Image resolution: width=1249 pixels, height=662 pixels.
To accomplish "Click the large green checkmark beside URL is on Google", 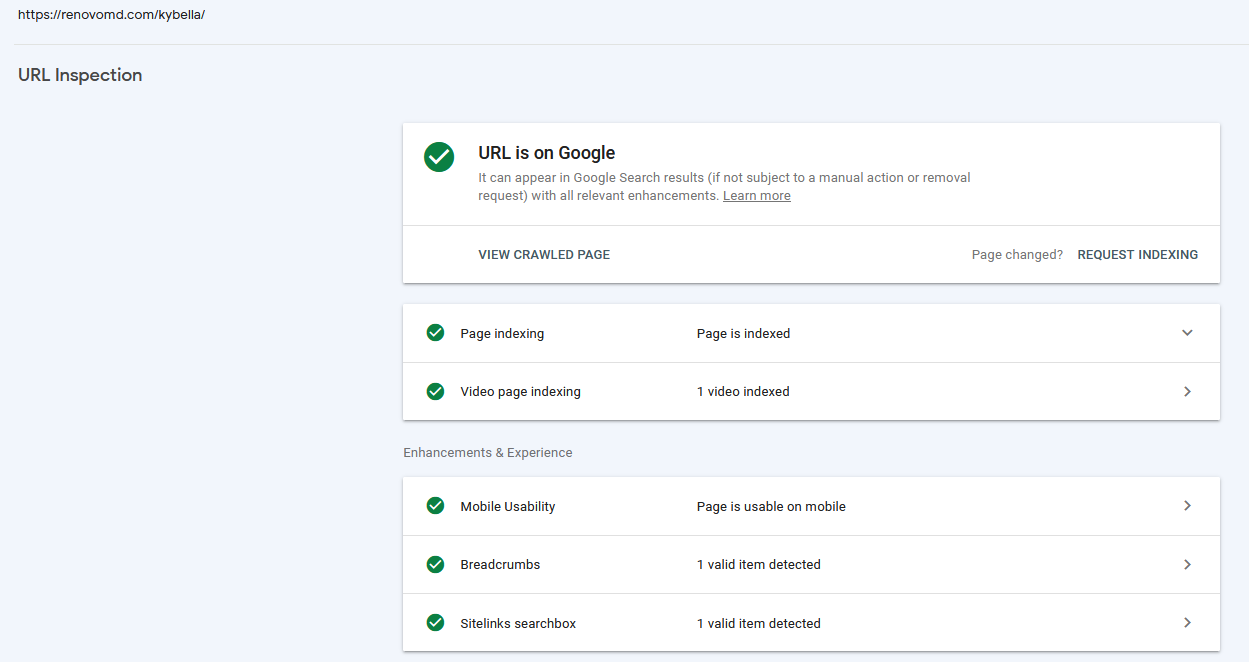I will pyautogui.click(x=439, y=157).
